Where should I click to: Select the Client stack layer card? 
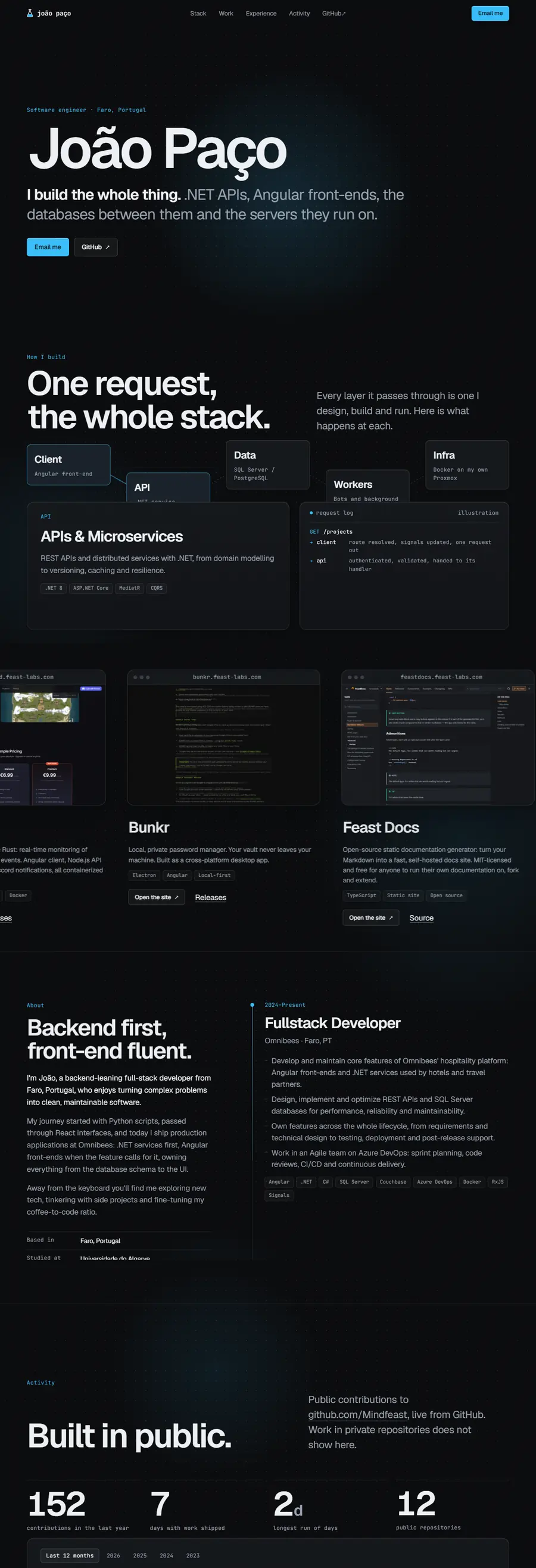point(68,465)
